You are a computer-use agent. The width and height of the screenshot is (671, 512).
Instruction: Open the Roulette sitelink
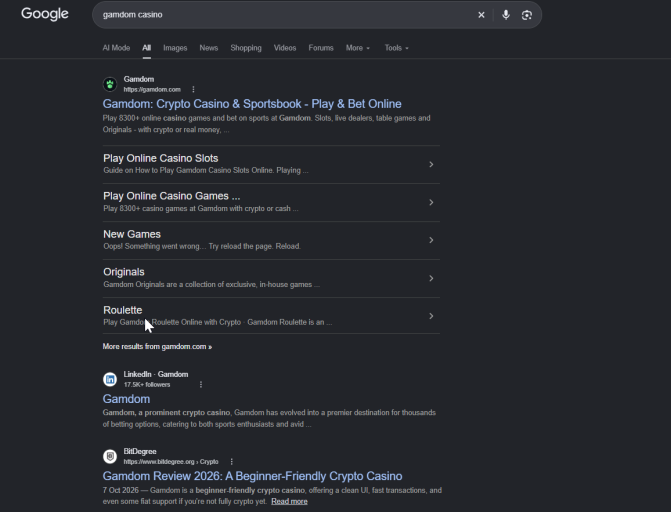pyautogui.click(x=122, y=310)
